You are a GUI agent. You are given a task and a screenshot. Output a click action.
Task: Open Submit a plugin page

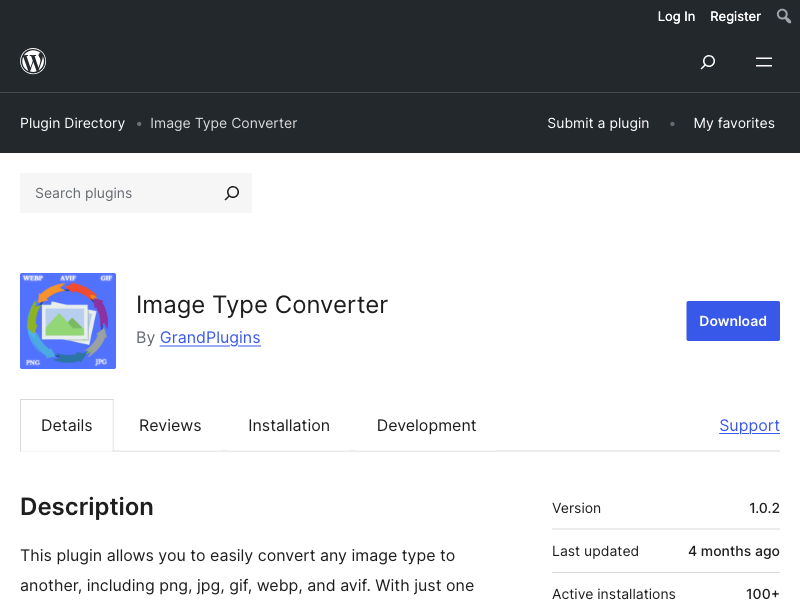[598, 123]
